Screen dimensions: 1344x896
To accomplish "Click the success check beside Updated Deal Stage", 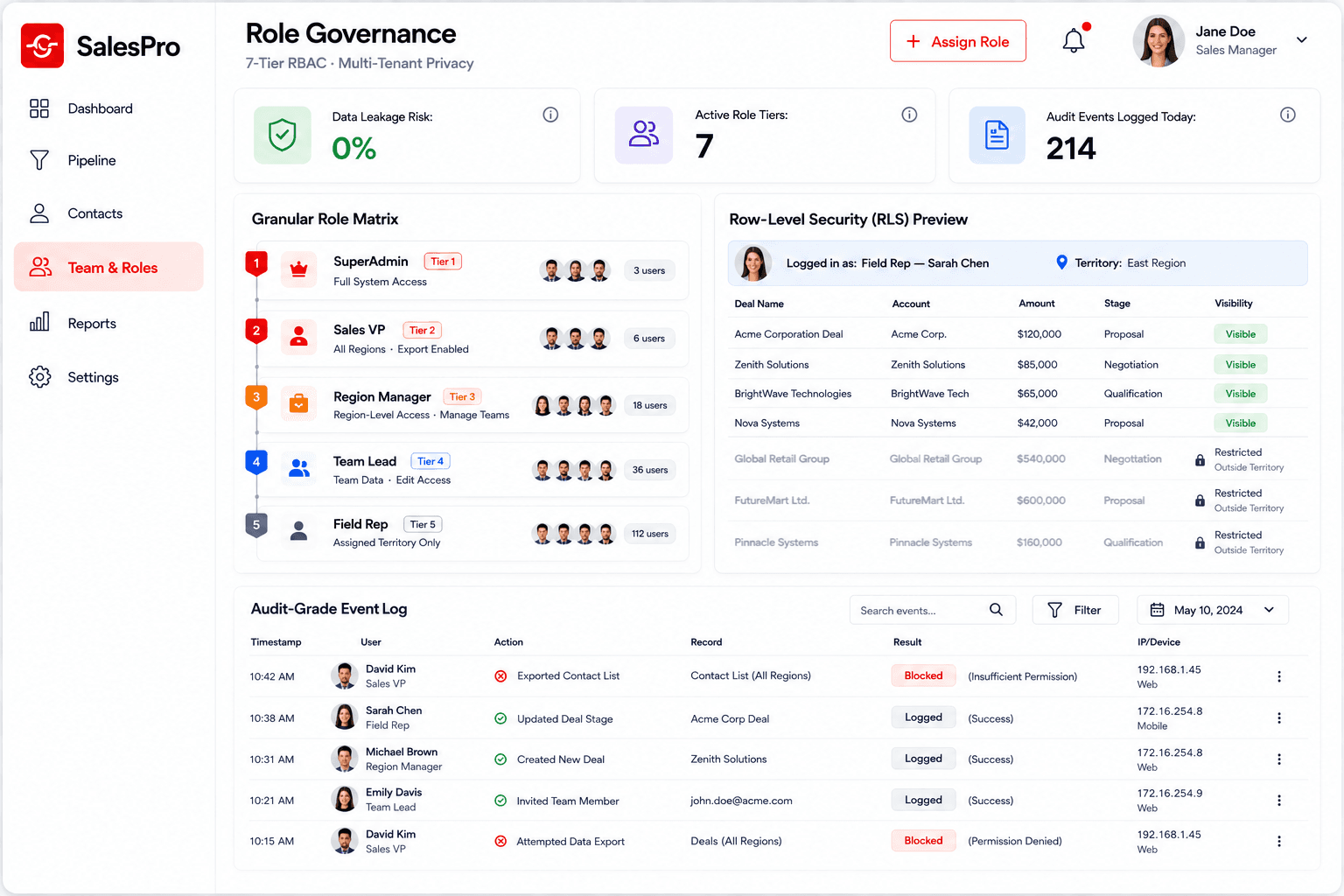I will 500,718.
